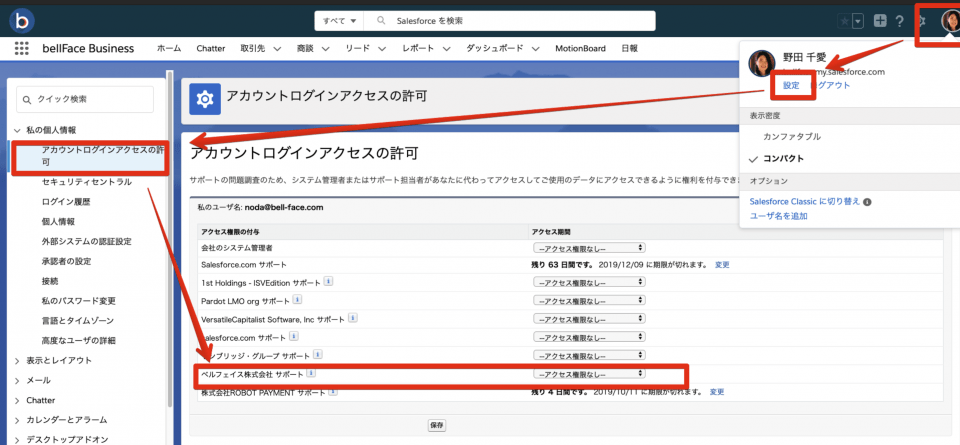960x445 pixels.
Task: Click the 設定 link in profile menu
Action: (x=791, y=86)
